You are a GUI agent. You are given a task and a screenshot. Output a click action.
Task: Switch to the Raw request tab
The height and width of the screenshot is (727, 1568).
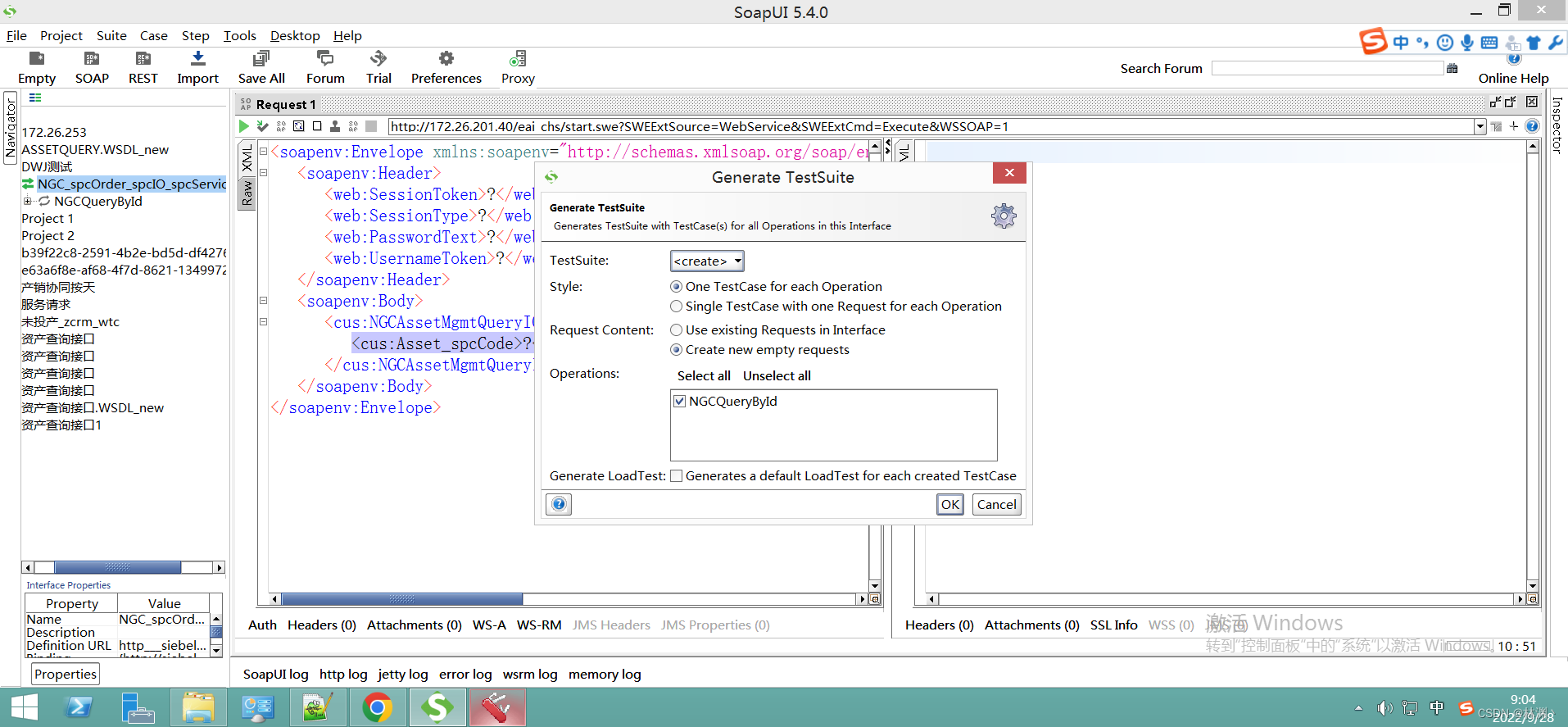pos(247,193)
